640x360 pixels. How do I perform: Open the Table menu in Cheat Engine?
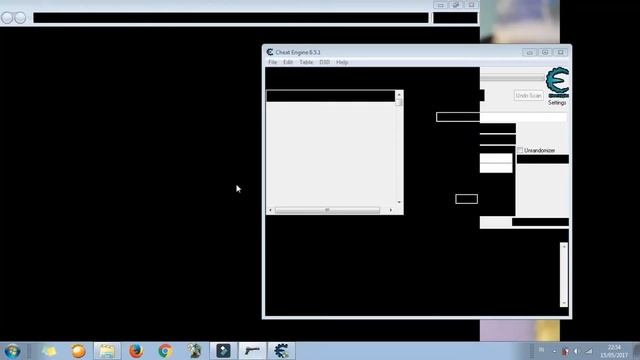click(x=306, y=62)
